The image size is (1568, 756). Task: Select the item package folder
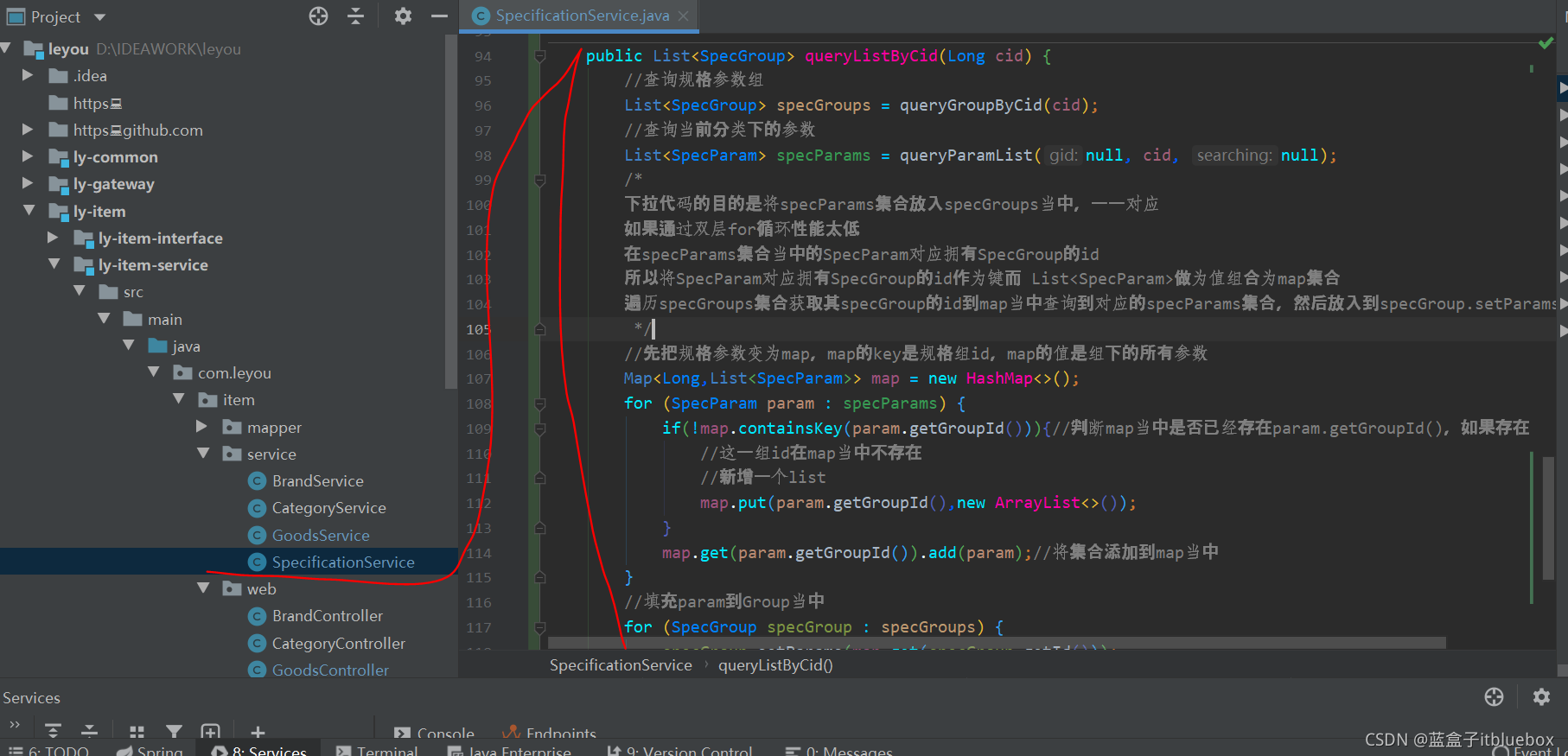click(x=239, y=399)
